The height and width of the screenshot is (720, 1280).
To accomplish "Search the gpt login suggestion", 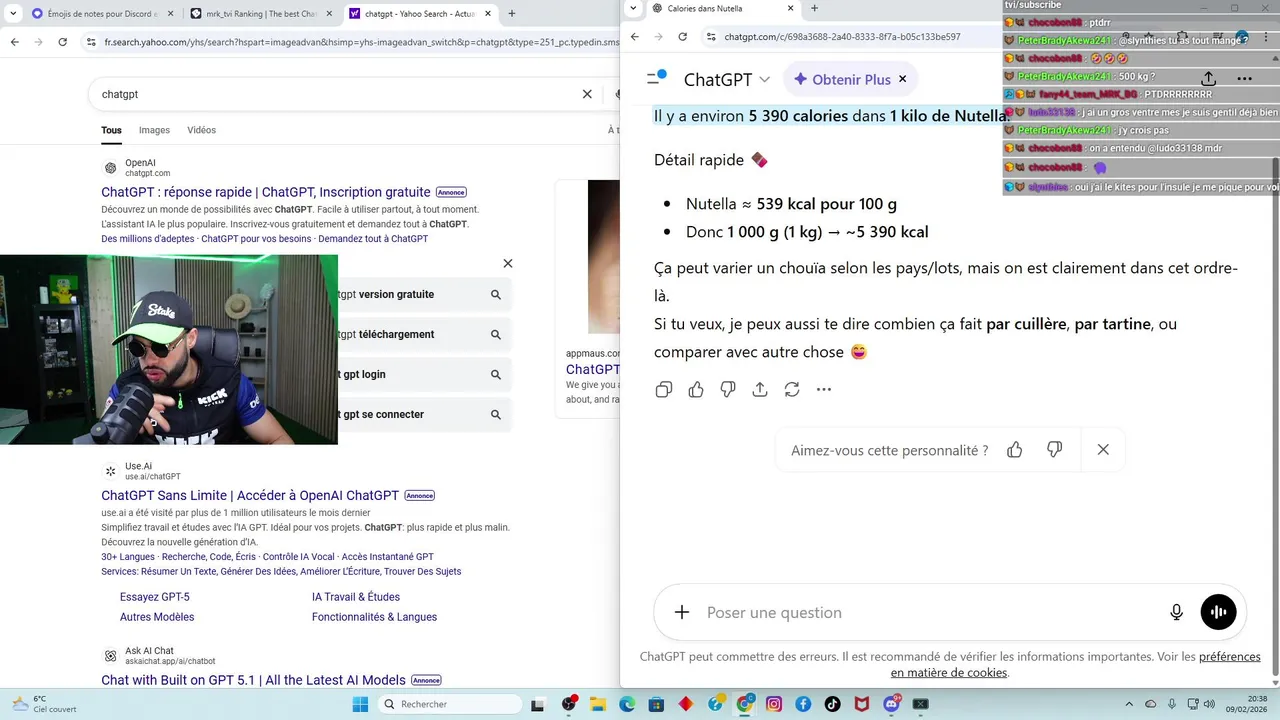I will [425, 374].
